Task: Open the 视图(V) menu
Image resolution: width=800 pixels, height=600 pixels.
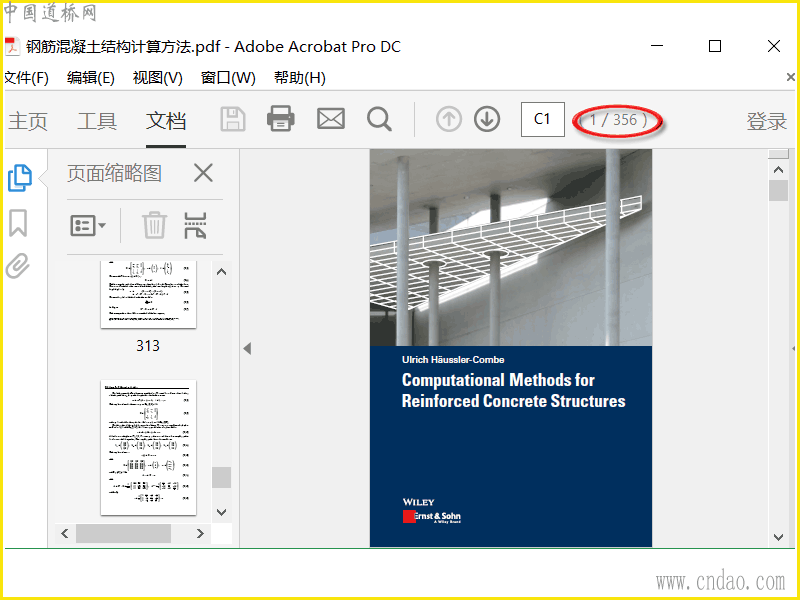Action: (158, 78)
